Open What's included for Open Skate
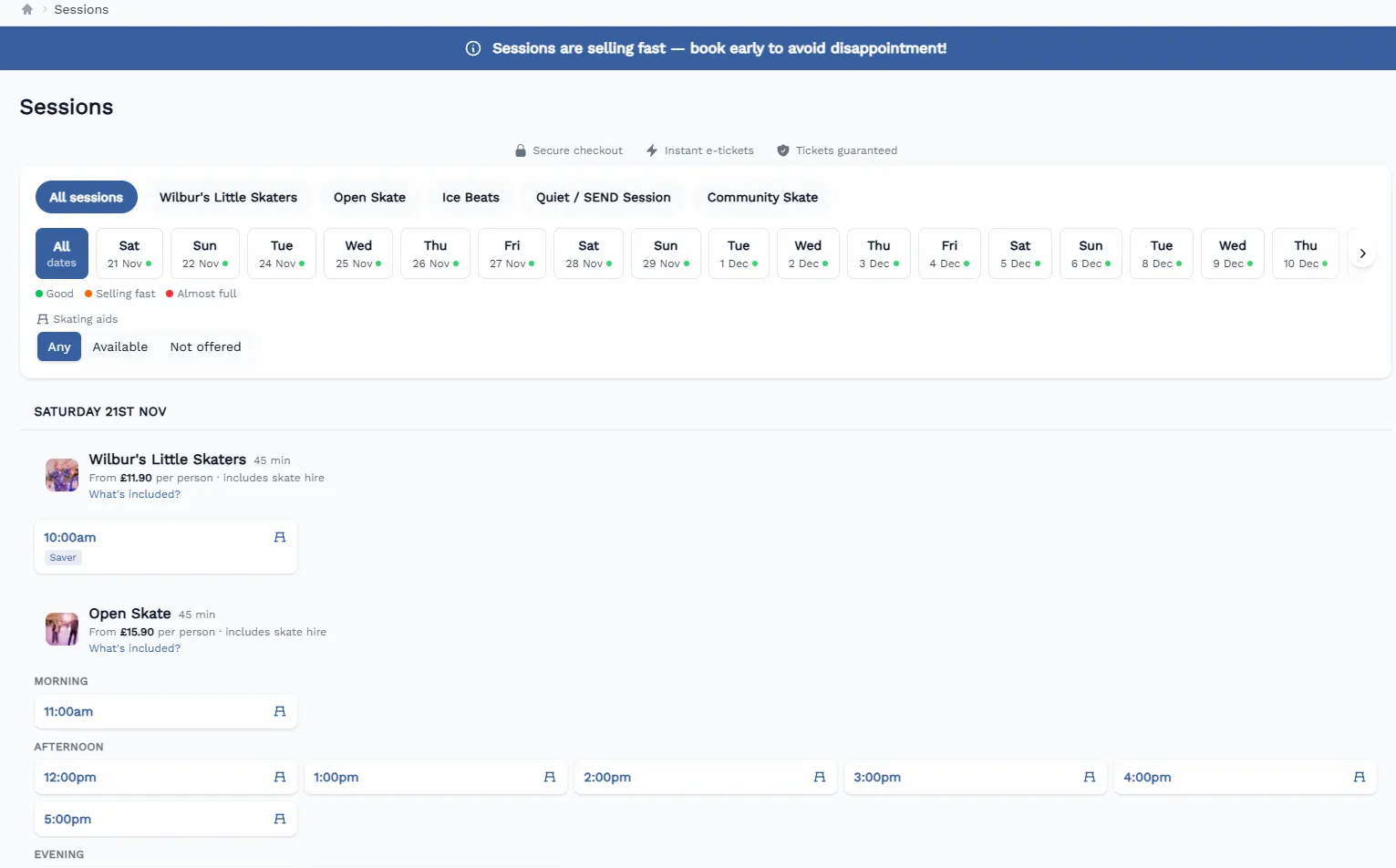Viewport: 1396px width, 868px height. (135, 648)
